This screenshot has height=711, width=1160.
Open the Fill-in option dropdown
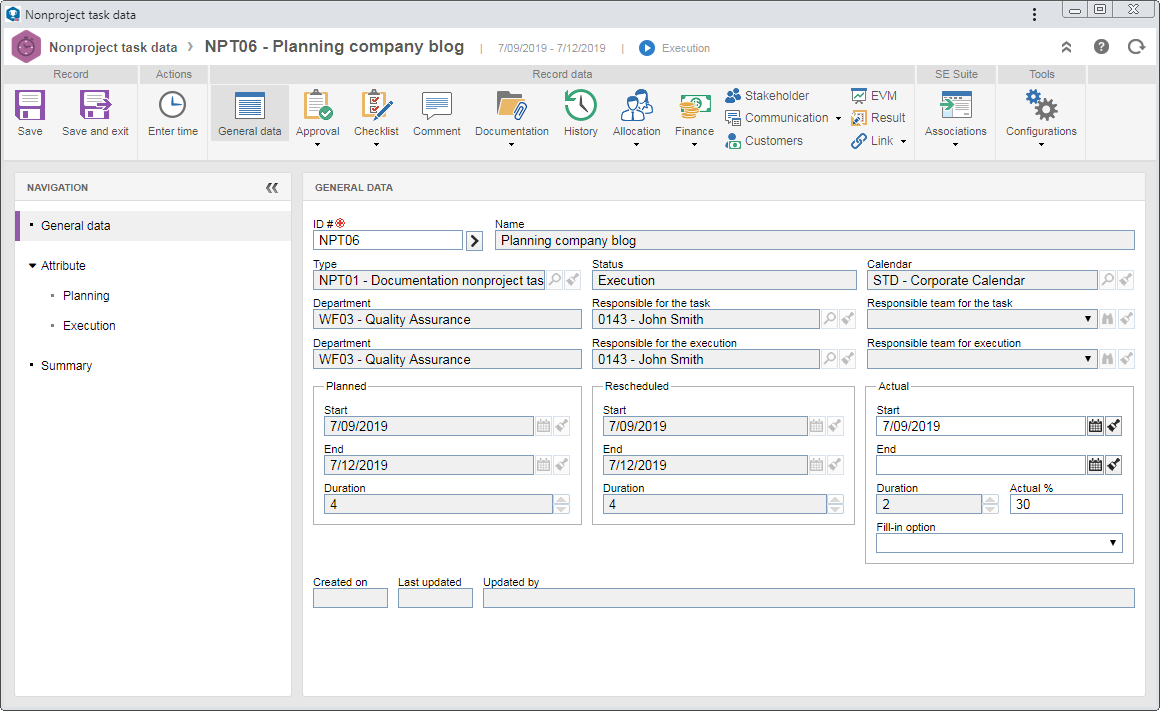click(x=1112, y=543)
